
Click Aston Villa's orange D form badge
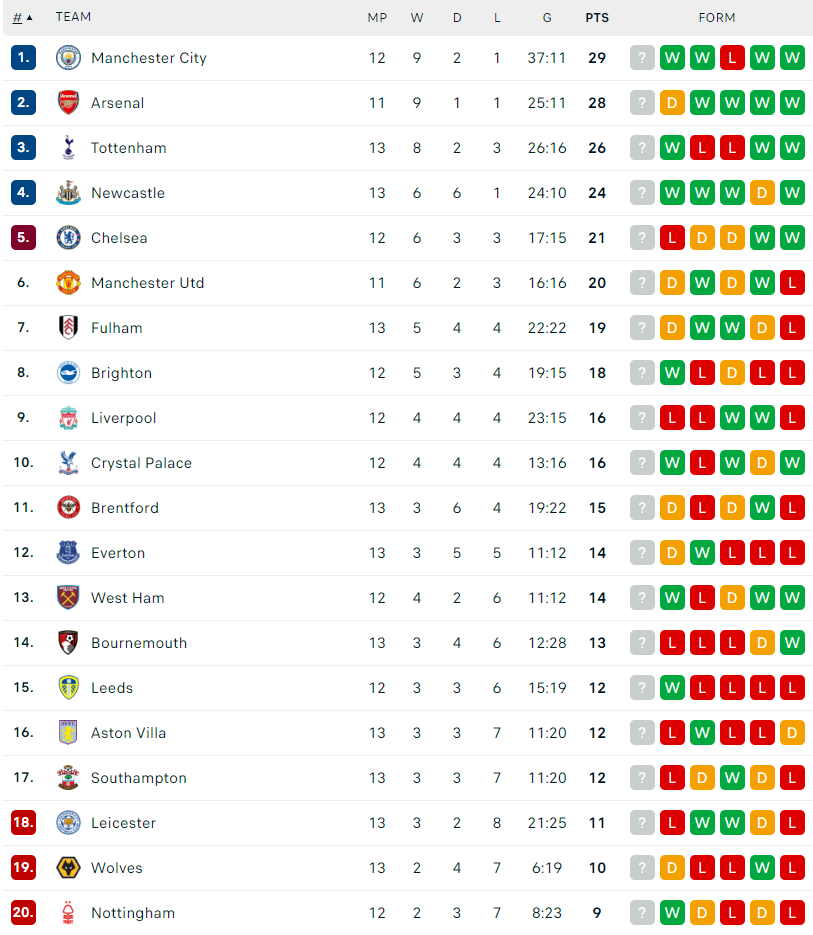[792, 733]
